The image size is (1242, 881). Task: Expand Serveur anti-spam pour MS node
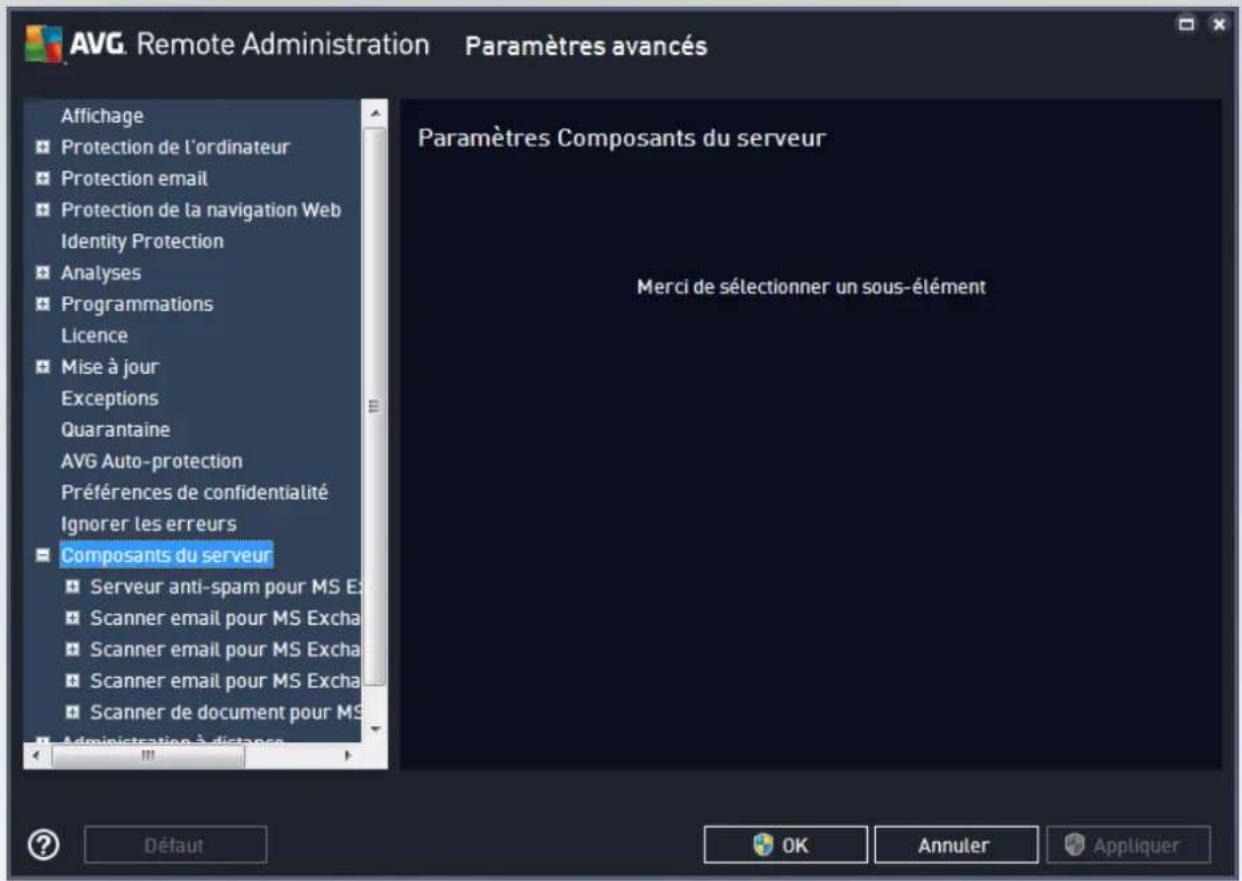[x=72, y=586]
